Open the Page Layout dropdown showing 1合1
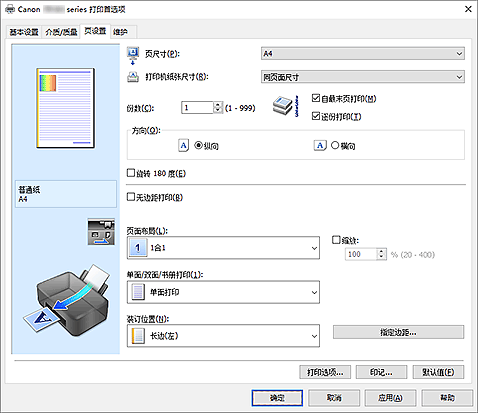 tap(223, 248)
